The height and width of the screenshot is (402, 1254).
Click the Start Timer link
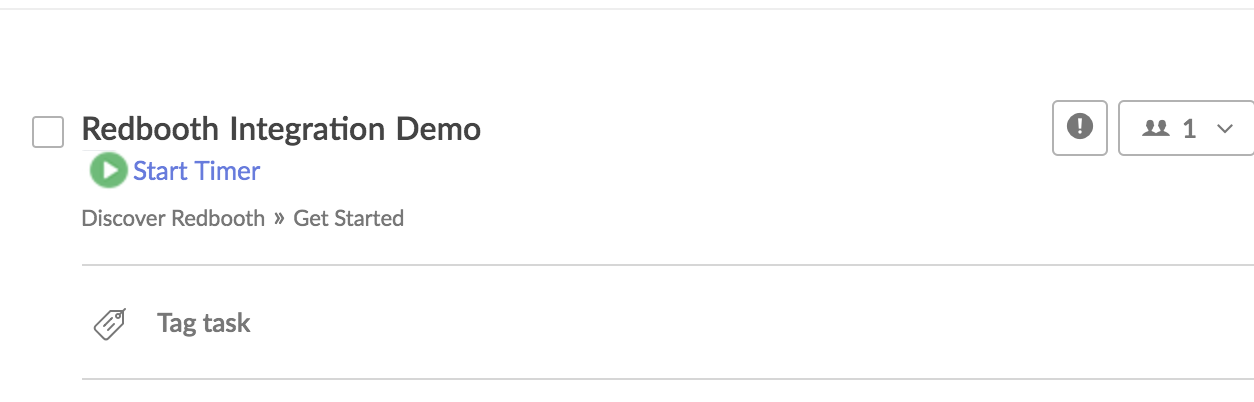(x=196, y=171)
